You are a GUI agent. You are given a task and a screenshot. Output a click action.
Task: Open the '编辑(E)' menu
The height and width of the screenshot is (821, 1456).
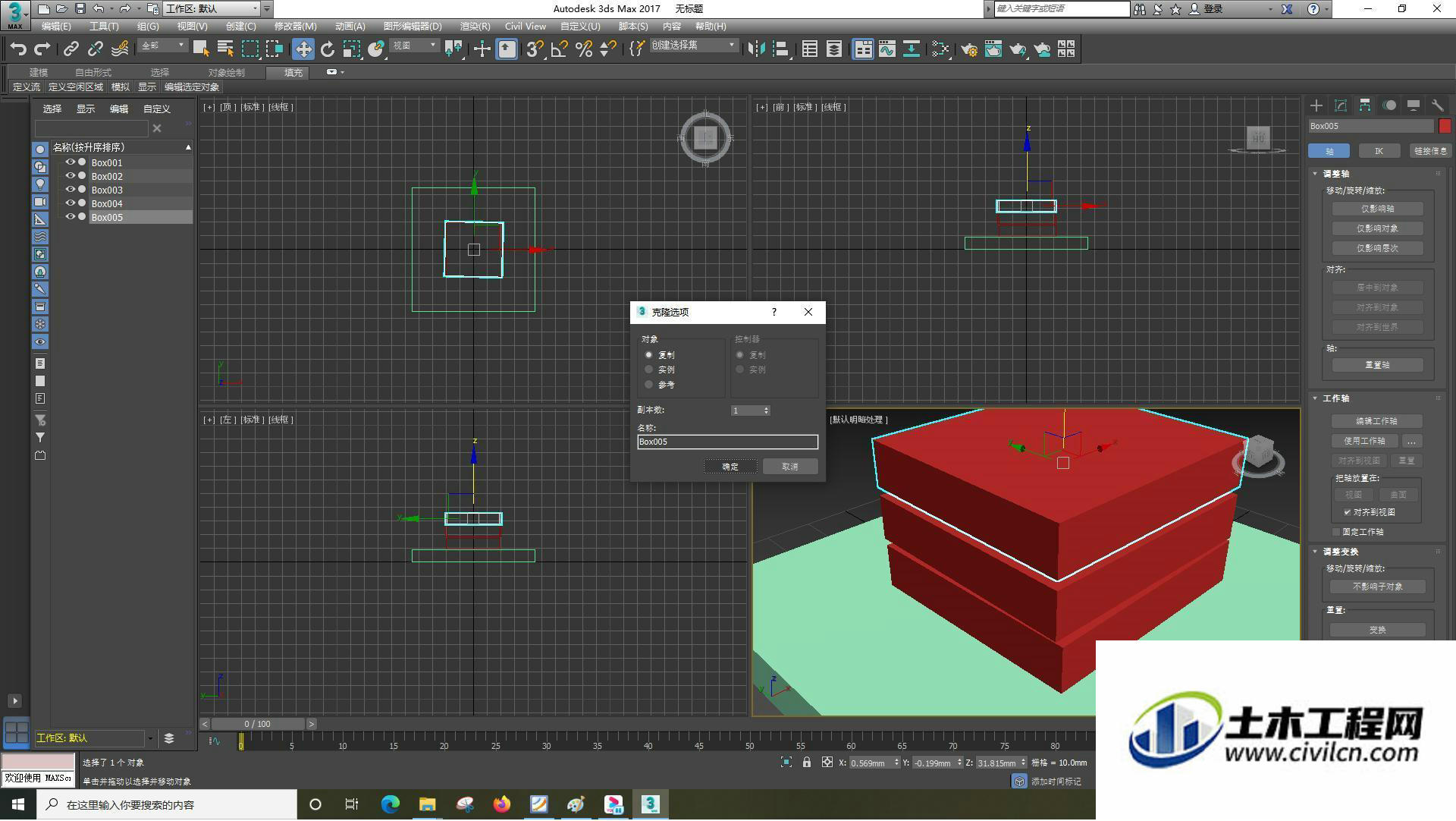point(56,27)
